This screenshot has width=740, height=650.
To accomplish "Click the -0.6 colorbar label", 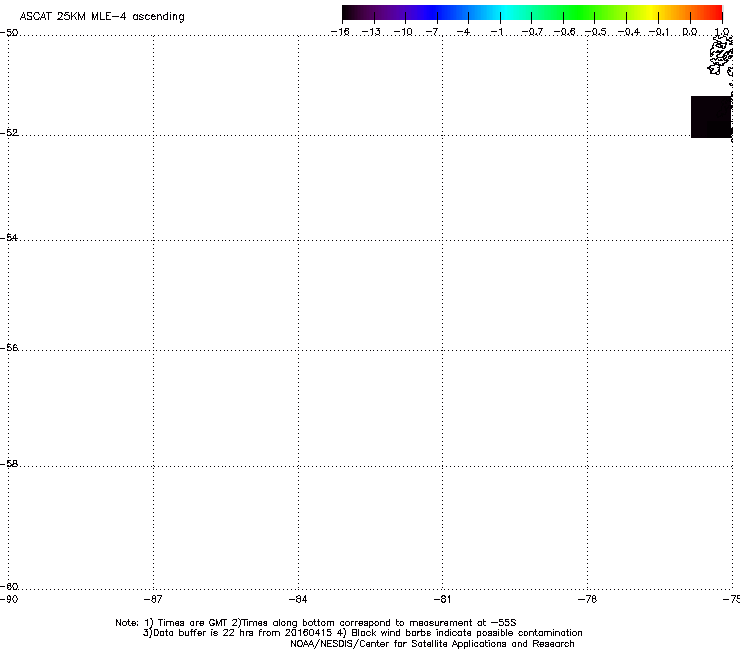I will coord(564,32).
